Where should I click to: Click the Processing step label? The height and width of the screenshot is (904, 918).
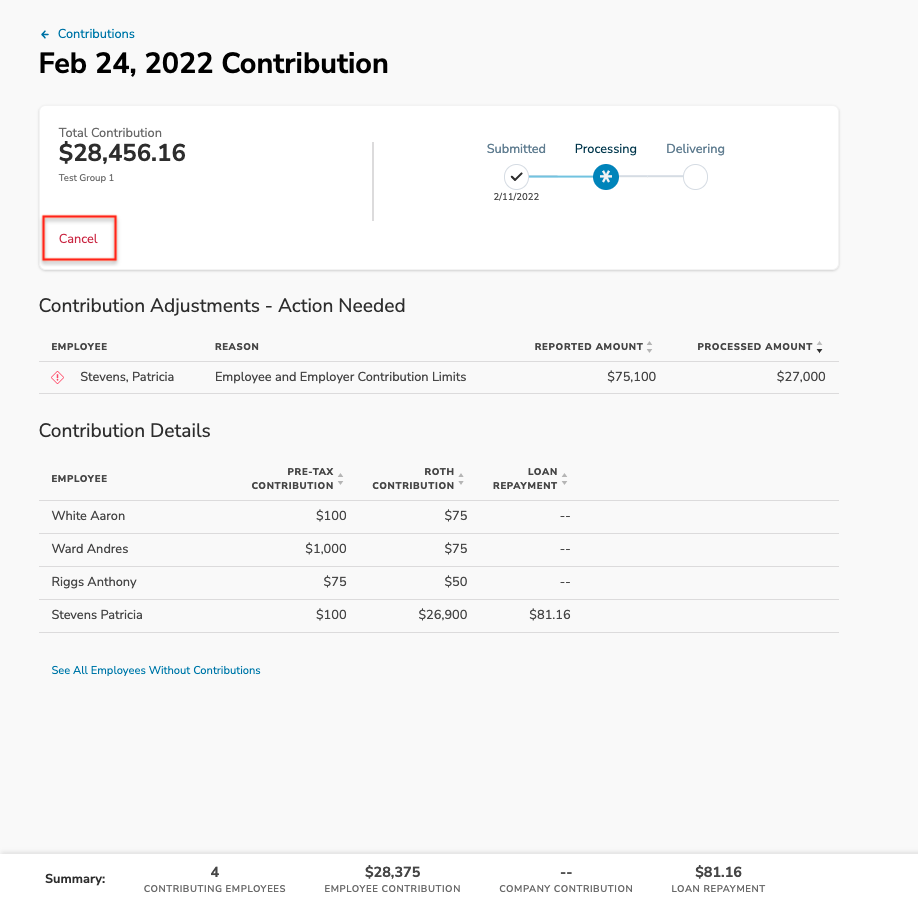(605, 149)
